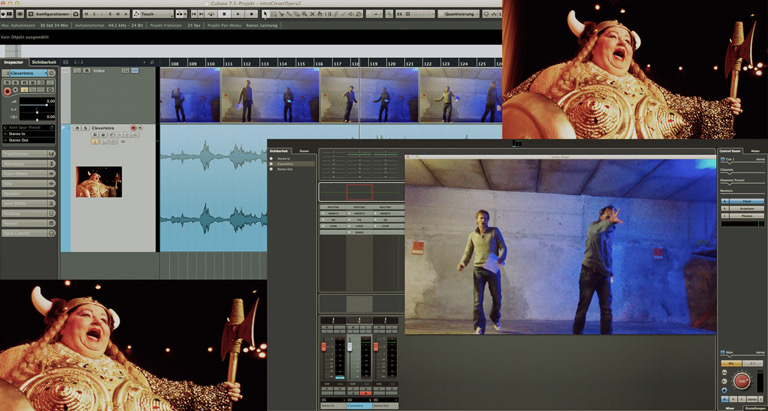Select the CleverIntro channel name label in mixer

(x=360, y=406)
